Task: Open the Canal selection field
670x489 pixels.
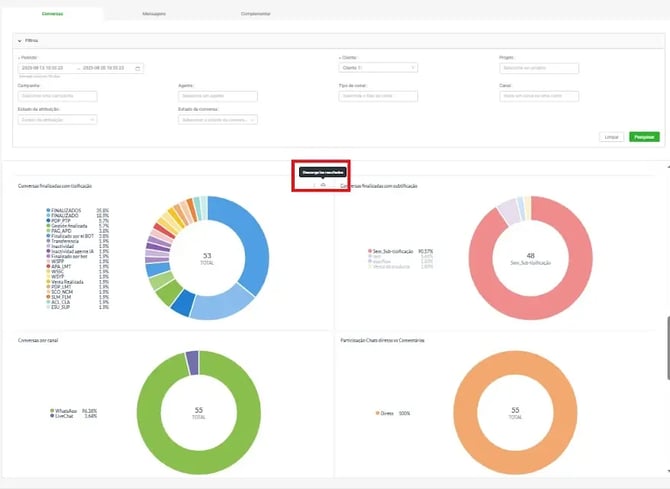Action: click(539, 96)
